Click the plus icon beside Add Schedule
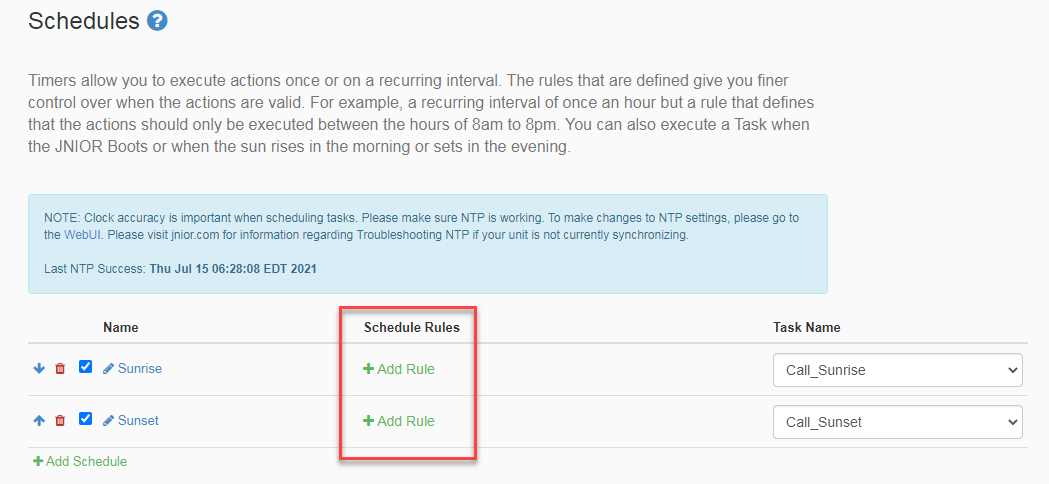Viewport: 1049px width, 484px height. [38, 461]
